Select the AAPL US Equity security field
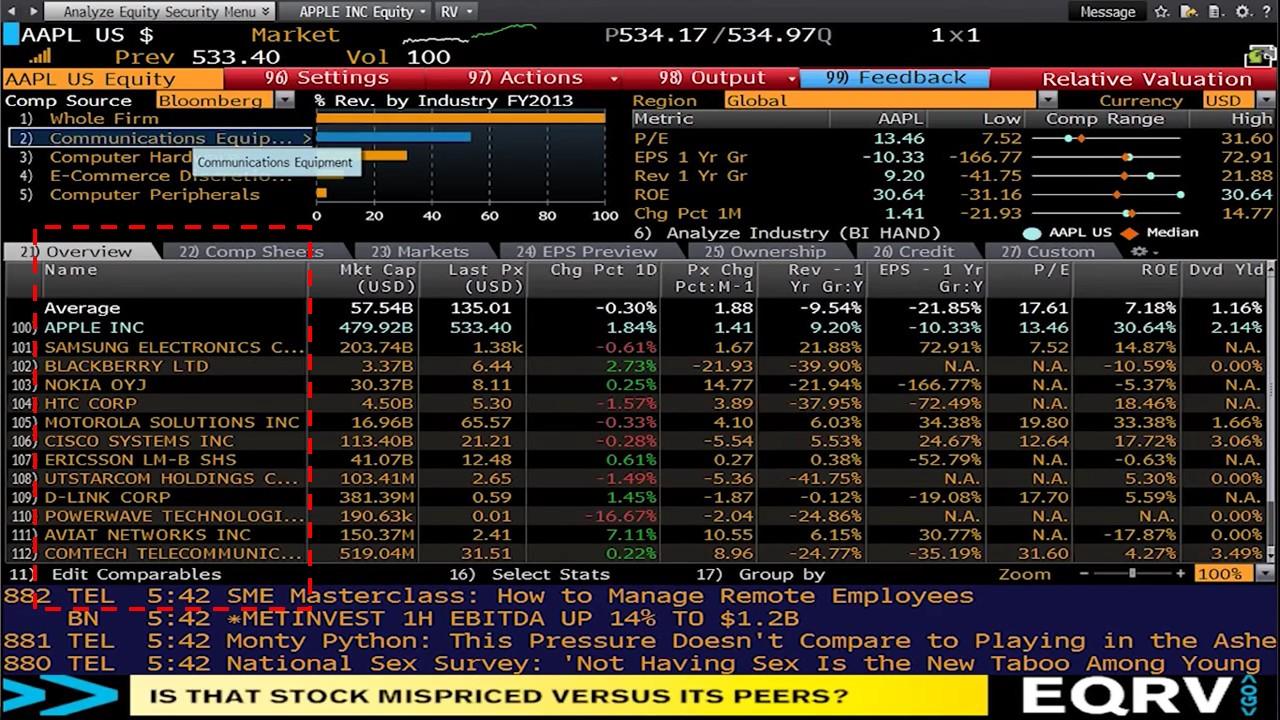This screenshot has height=720, width=1280. pos(113,79)
